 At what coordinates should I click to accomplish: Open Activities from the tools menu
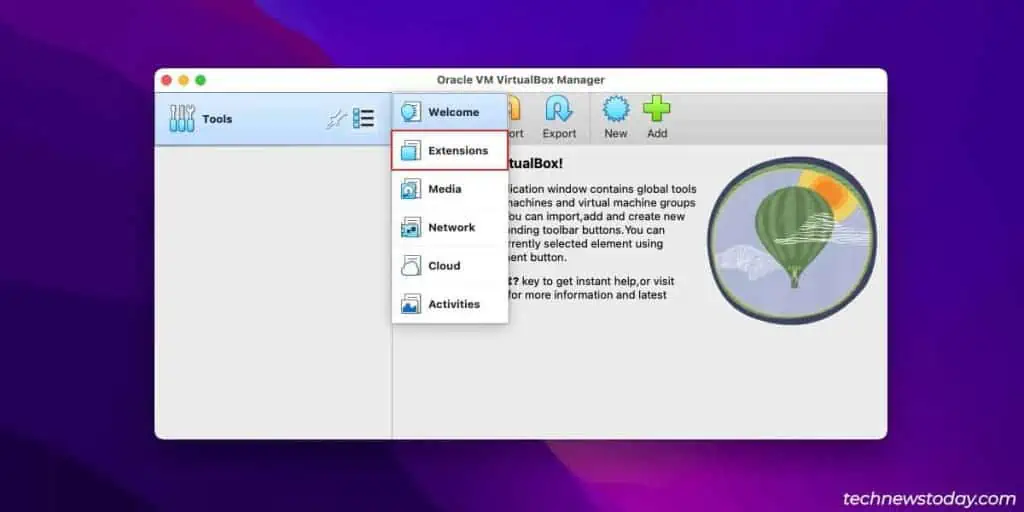[450, 304]
